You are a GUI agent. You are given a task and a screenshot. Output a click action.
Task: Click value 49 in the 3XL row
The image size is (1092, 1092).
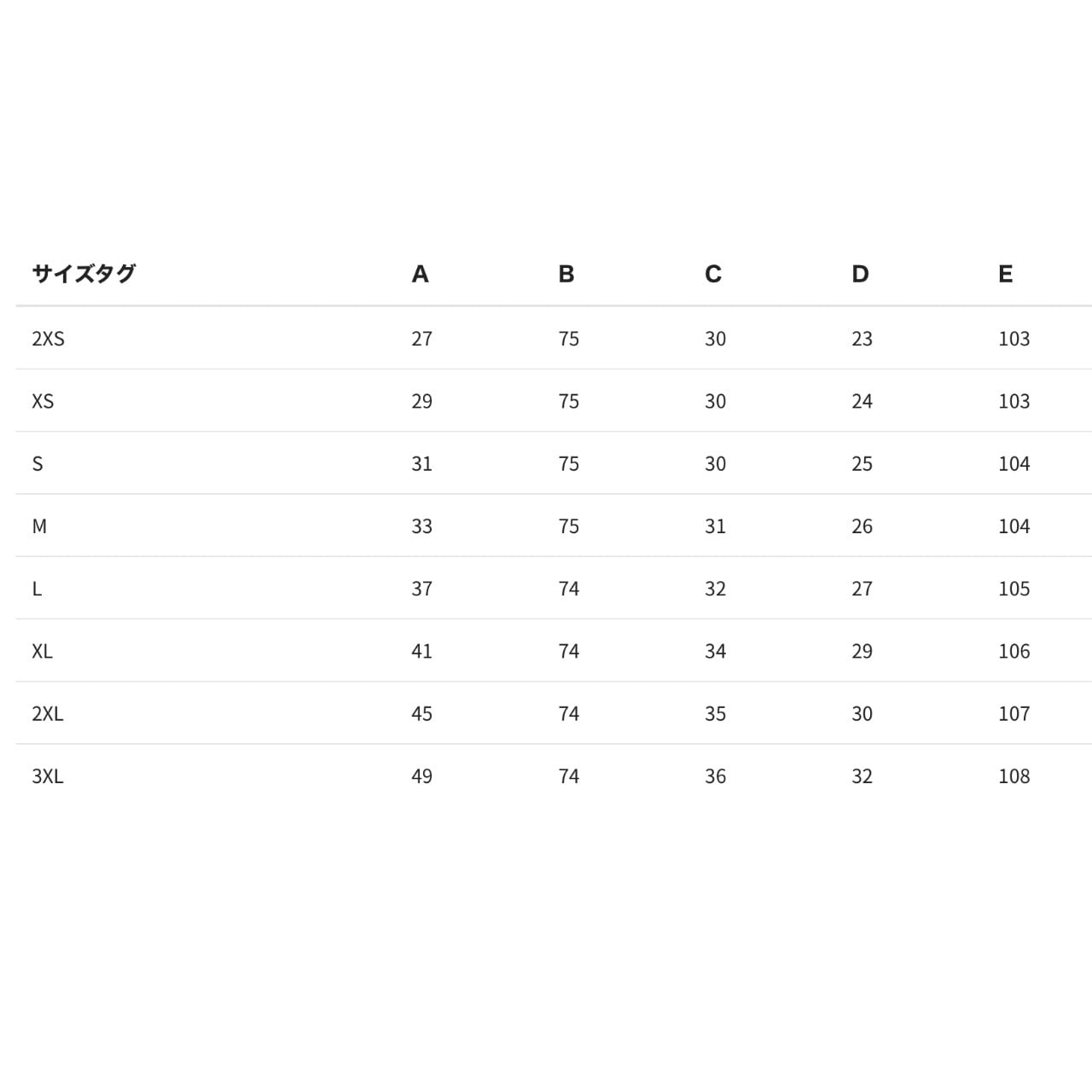point(421,776)
